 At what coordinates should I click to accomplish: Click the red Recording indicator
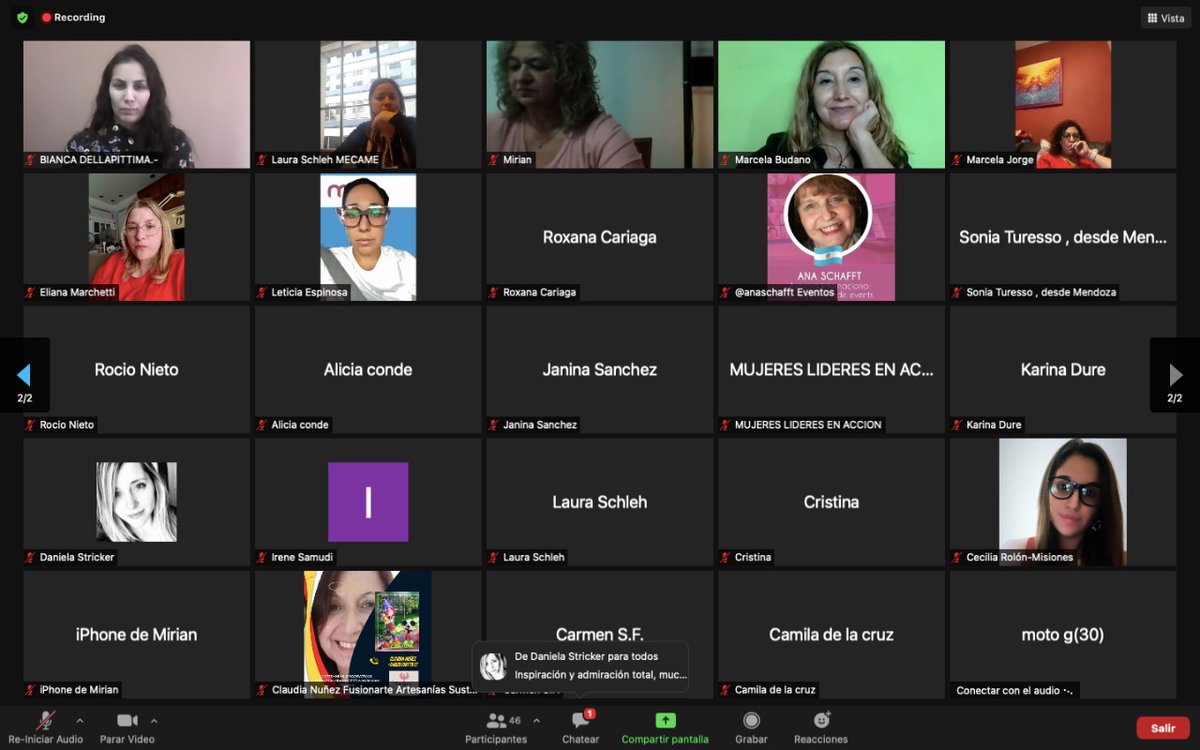[73, 18]
